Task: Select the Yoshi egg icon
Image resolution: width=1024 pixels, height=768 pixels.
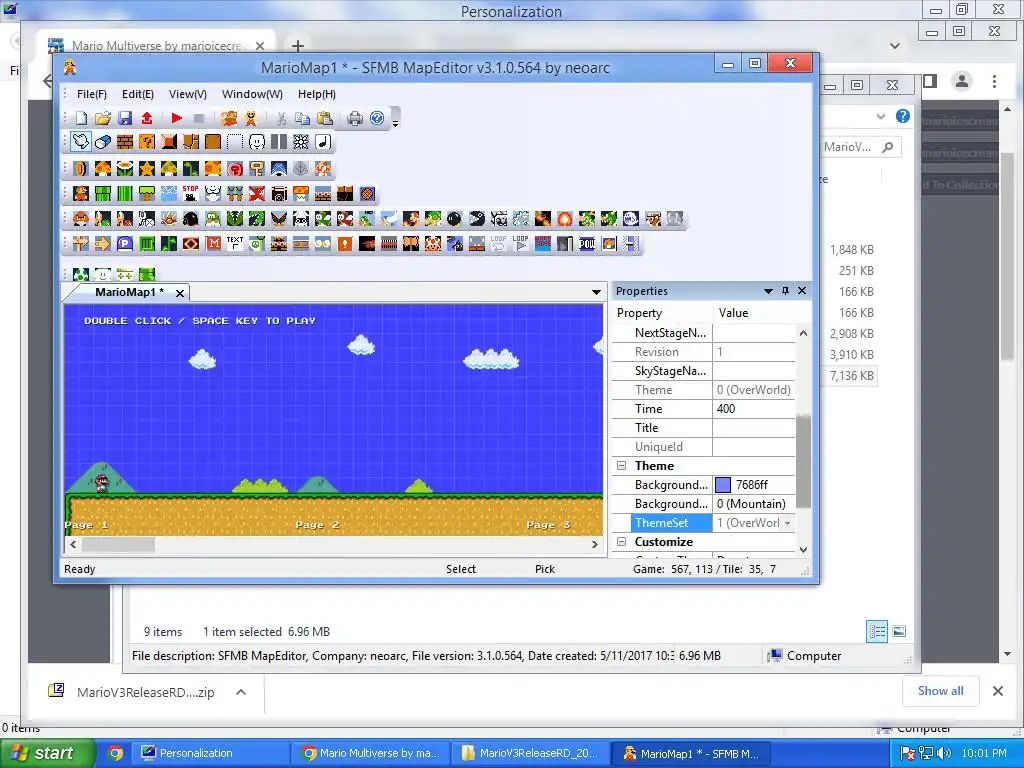Action: (81, 274)
